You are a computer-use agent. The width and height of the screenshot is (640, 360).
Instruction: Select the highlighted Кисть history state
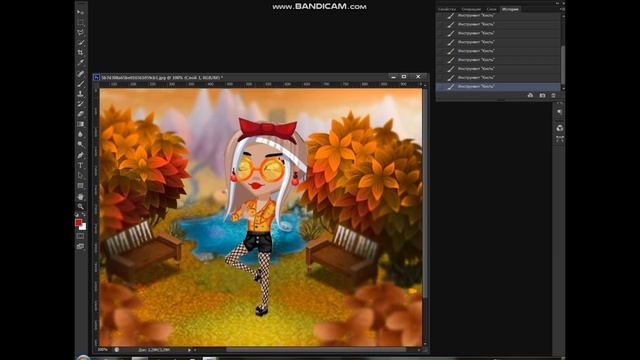point(498,87)
